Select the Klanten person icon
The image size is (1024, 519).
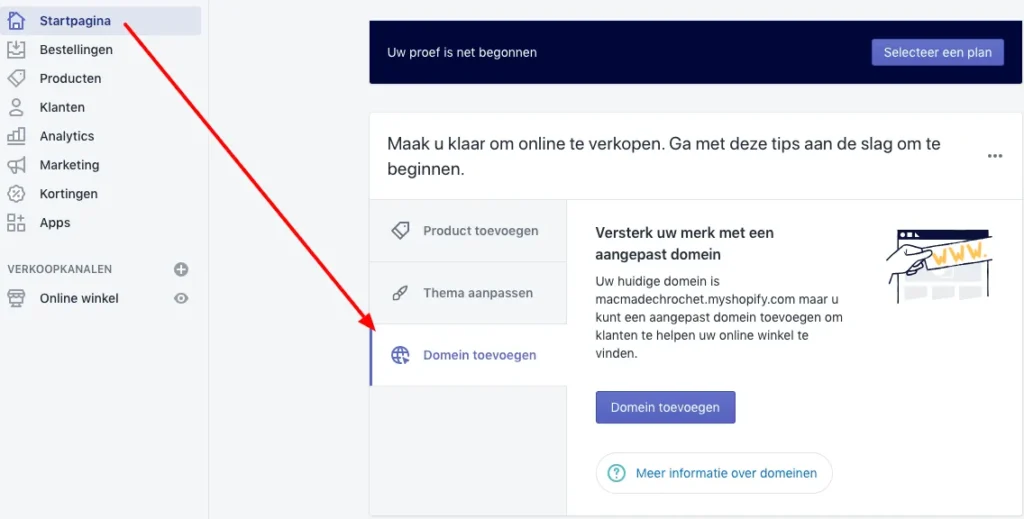16,107
